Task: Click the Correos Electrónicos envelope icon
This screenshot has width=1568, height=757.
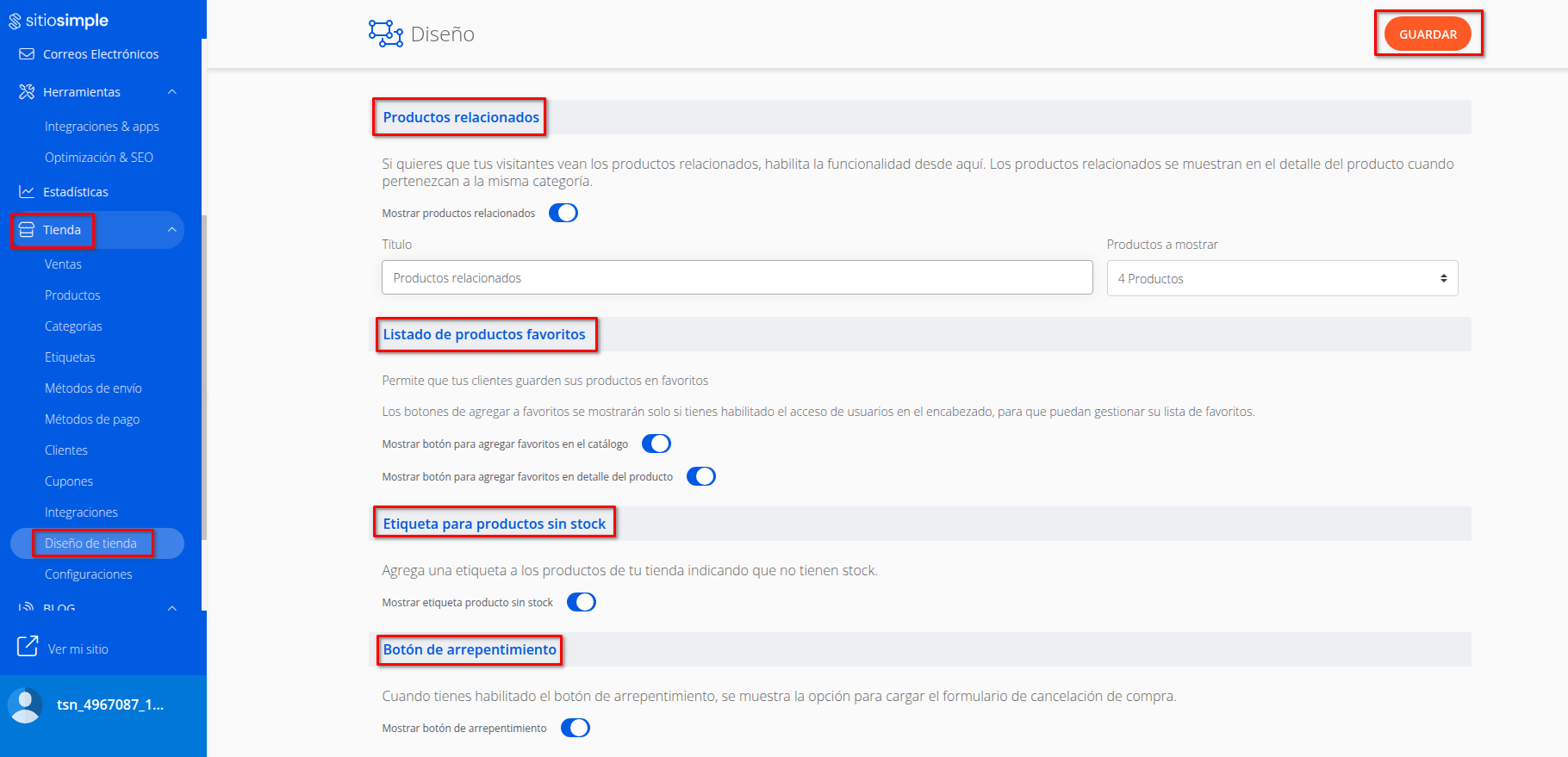Action: pyautogui.click(x=27, y=54)
